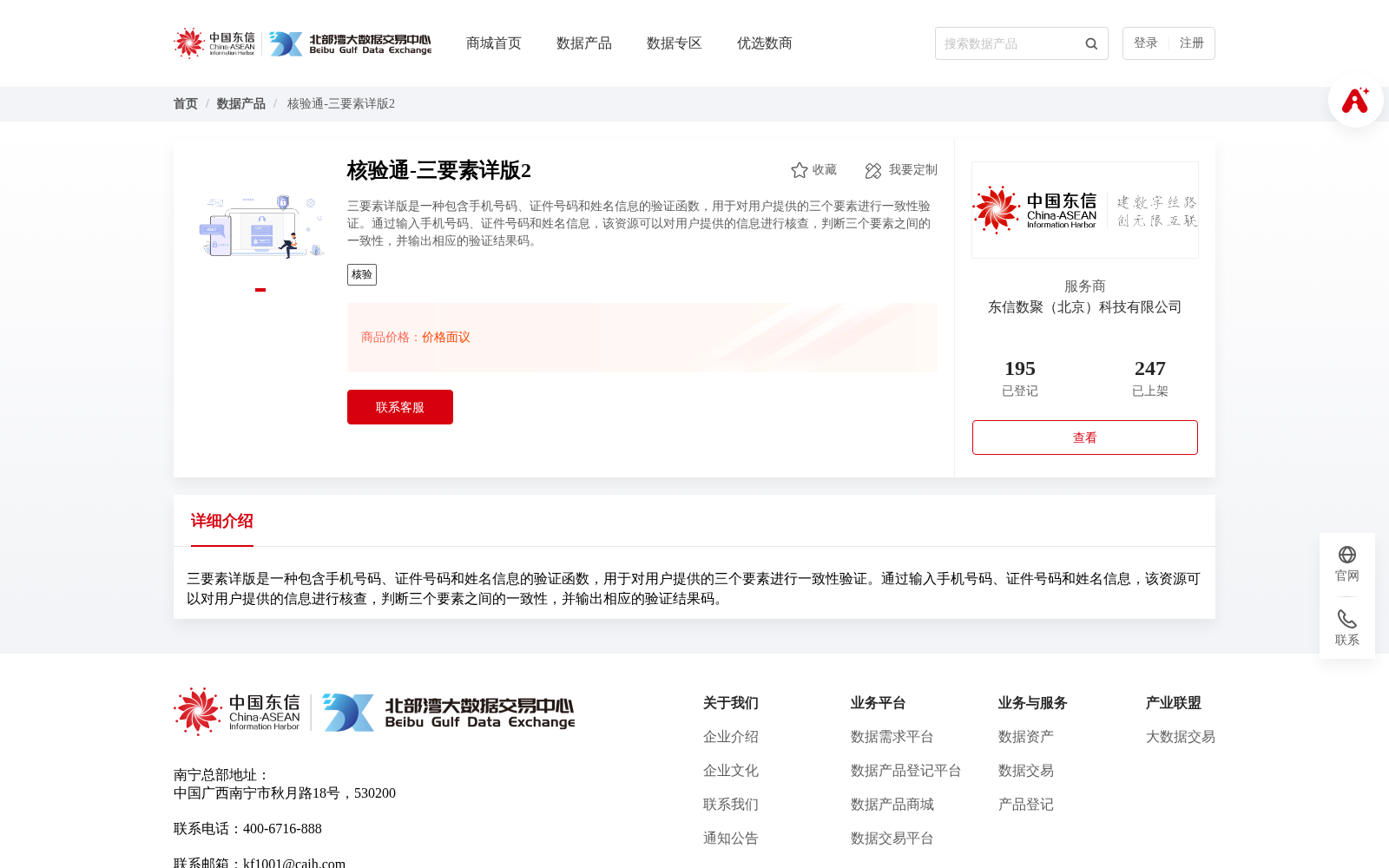1389x868 pixels.
Task: Go to 数据产品 in the breadcrumb
Action: coord(241,104)
